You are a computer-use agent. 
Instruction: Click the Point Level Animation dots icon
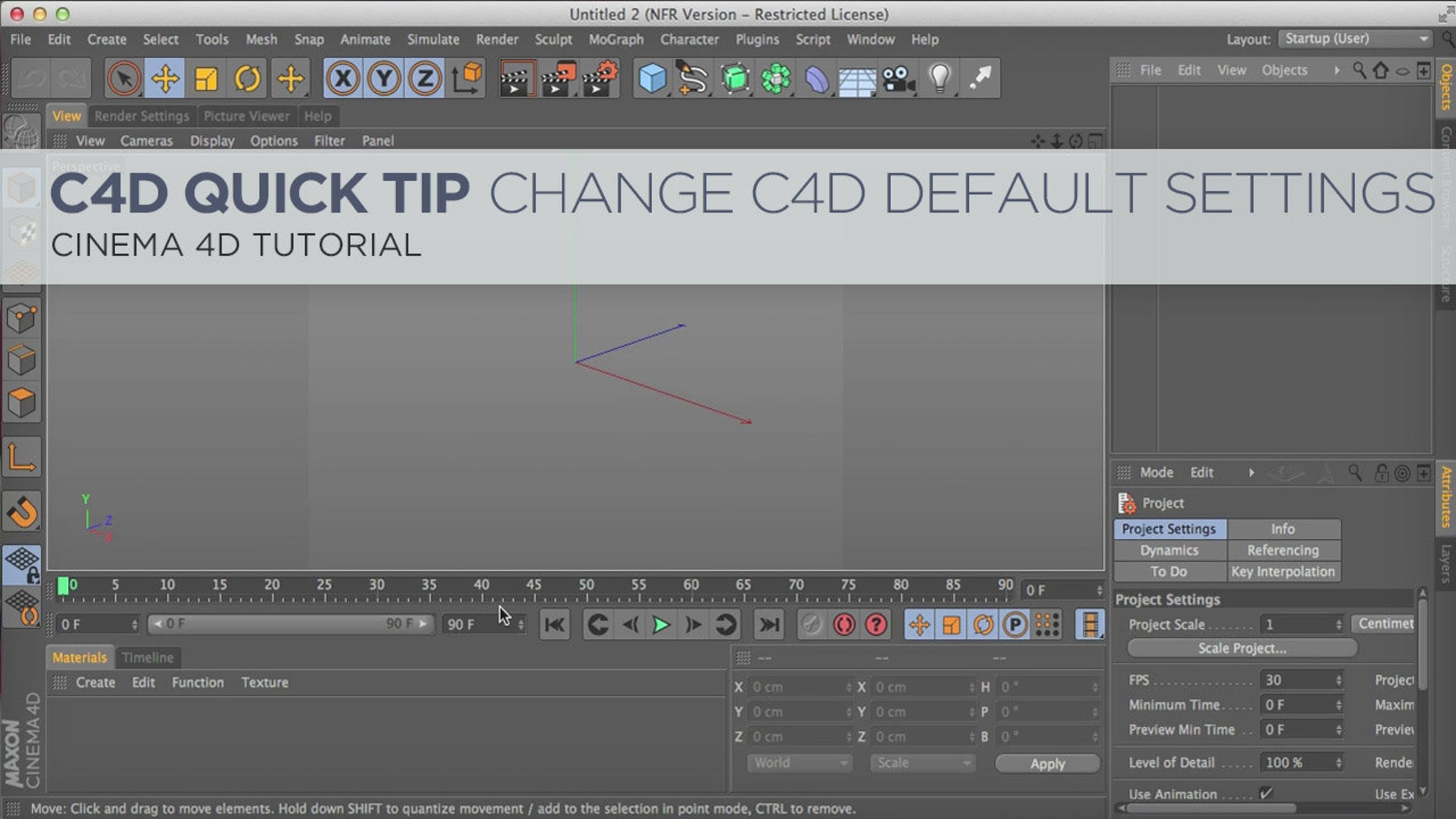pos(1047,624)
